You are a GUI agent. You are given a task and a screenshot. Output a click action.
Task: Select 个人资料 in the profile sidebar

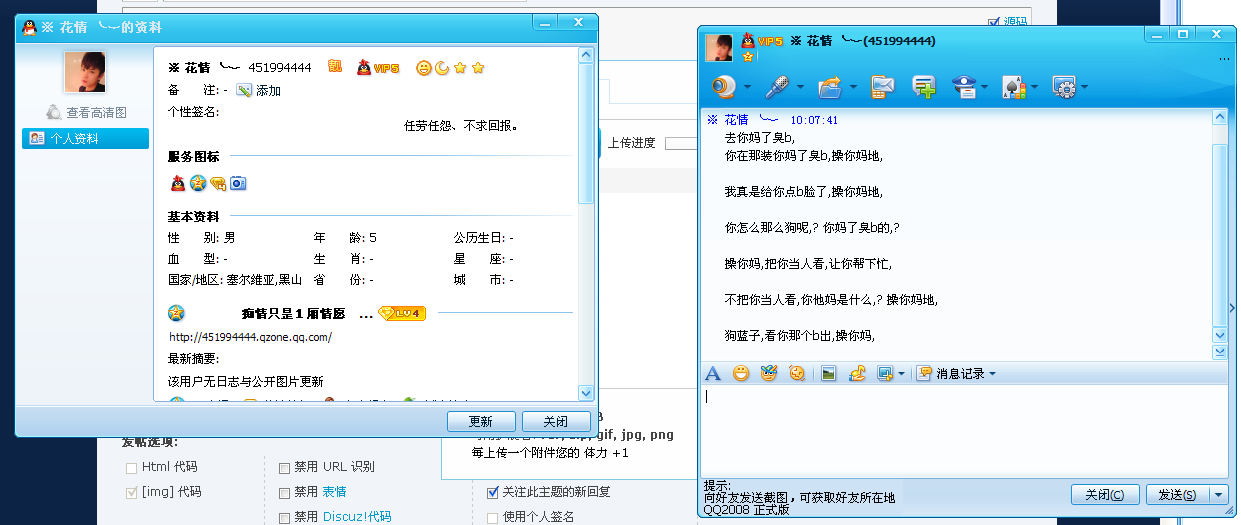coord(84,139)
